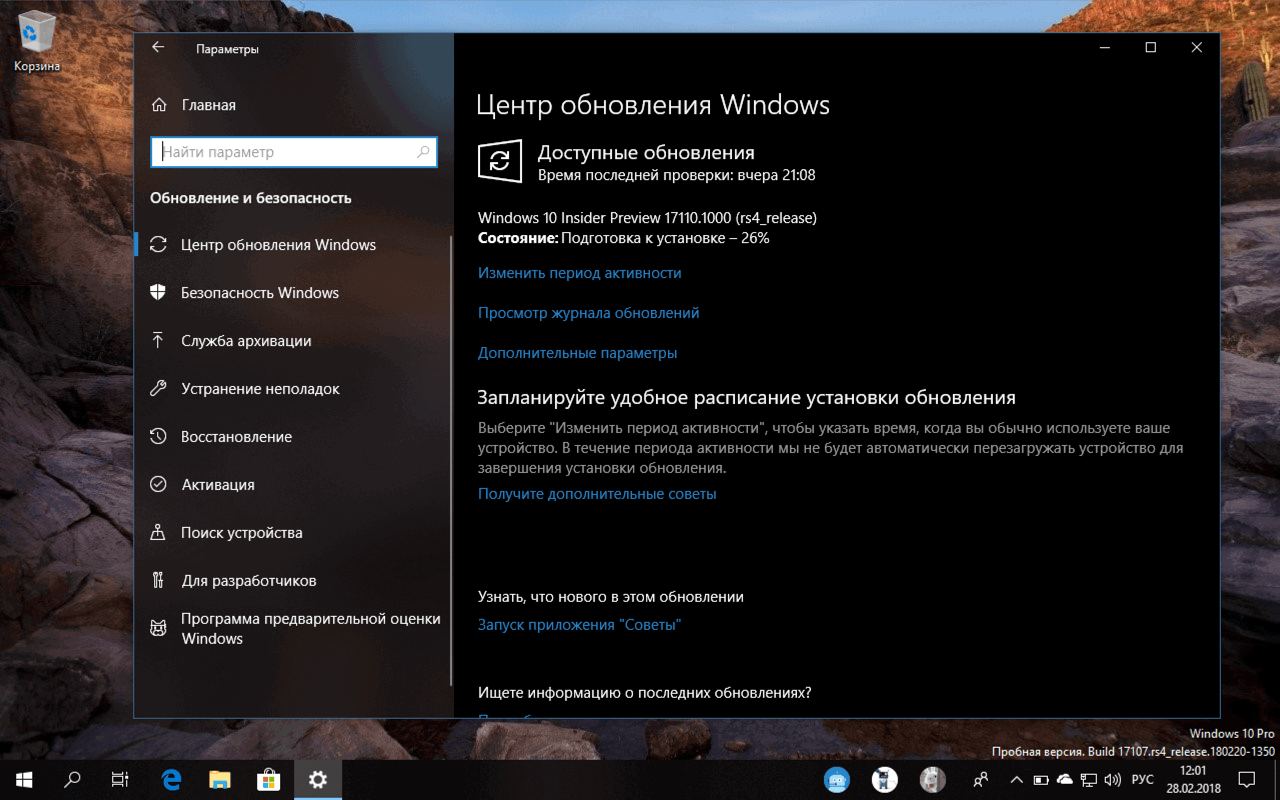Open Просмотр журнала обновлений link

tap(589, 313)
